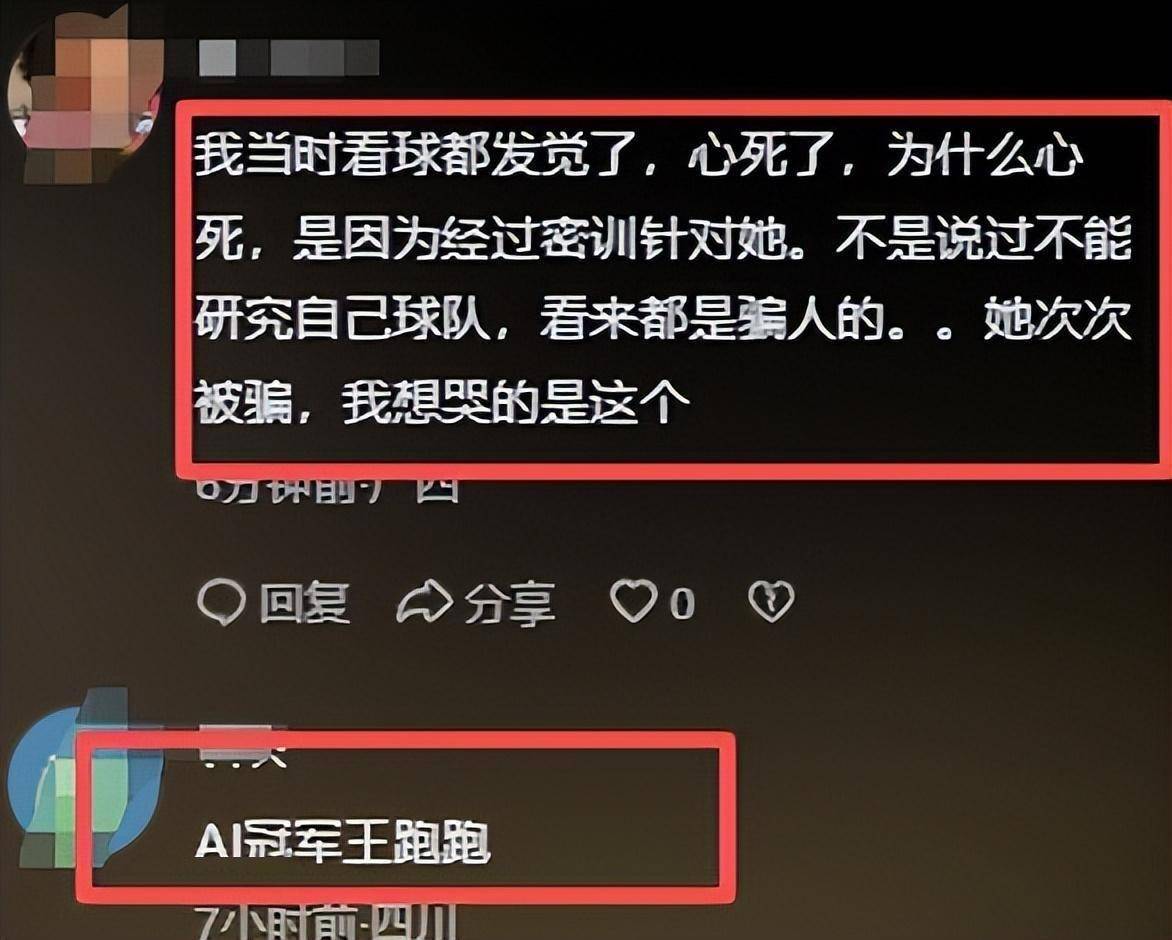
Task: Select the comment line starting 研究自己球队
Action: click(662, 320)
